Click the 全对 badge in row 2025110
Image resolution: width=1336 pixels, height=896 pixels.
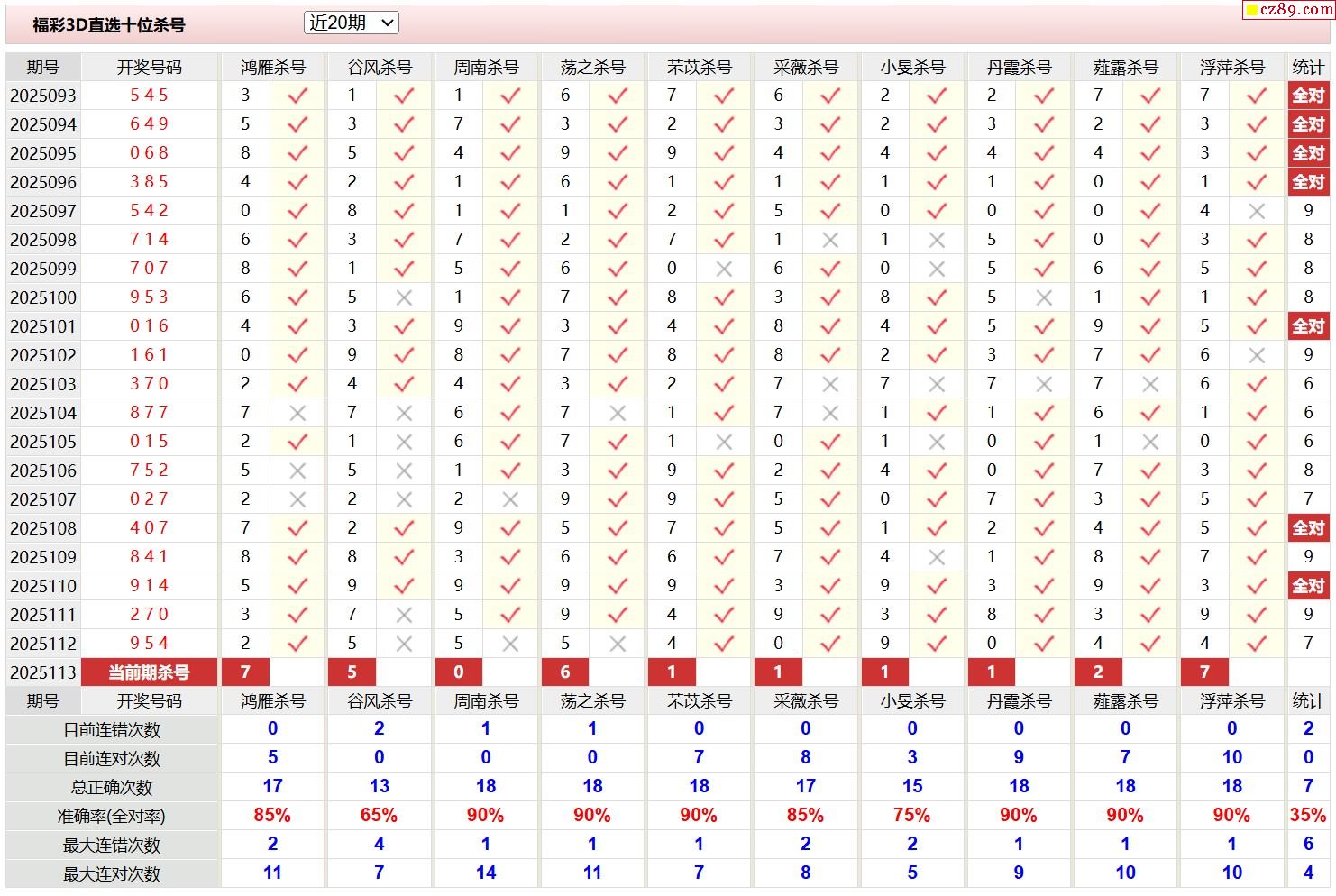tap(1308, 586)
